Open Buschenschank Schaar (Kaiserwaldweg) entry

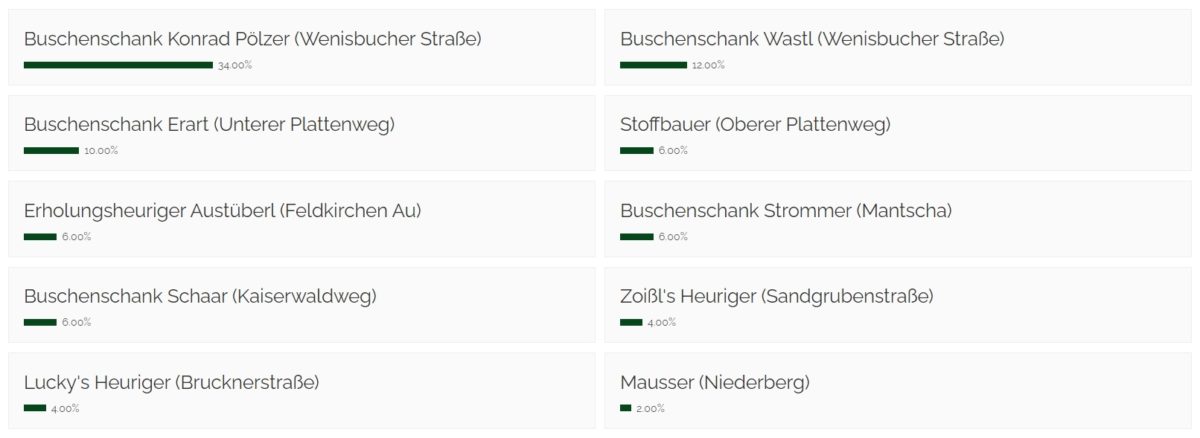(301, 306)
